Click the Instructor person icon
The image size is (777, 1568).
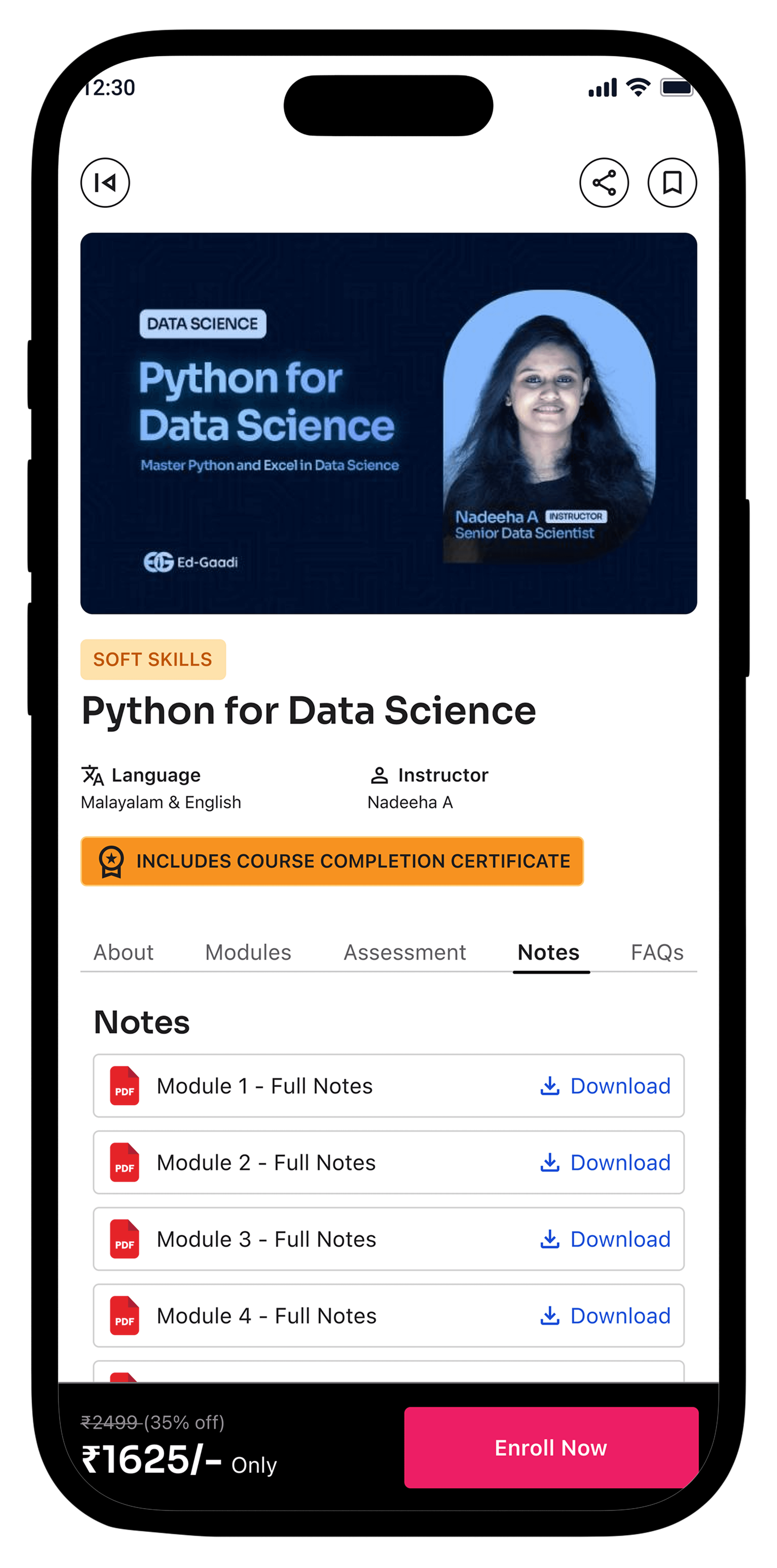(379, 775)
